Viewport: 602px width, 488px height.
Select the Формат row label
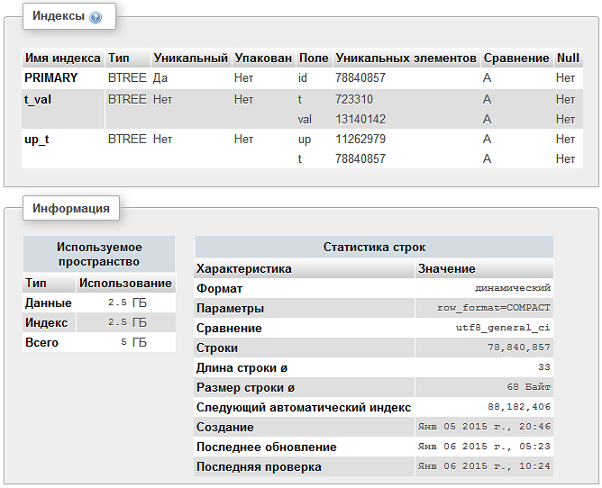click(x=220, y=289)
